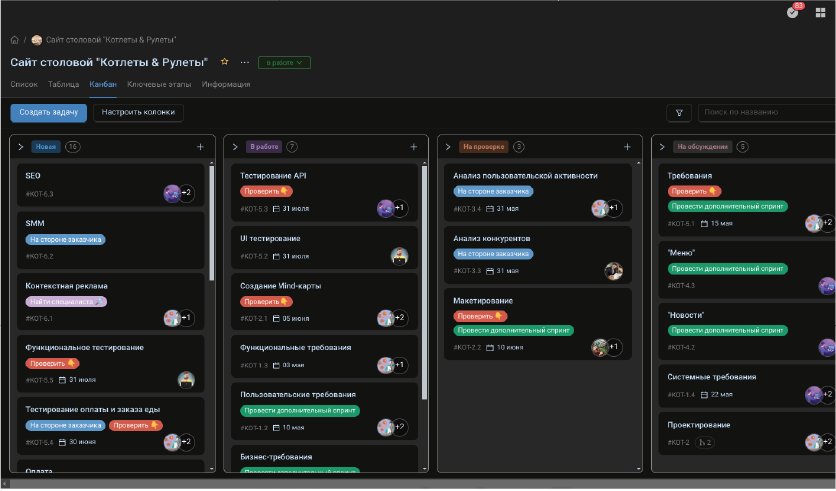Add a task to В работе column
The height and width of the screenshot is (491, 836).
(x=413, y=147)
